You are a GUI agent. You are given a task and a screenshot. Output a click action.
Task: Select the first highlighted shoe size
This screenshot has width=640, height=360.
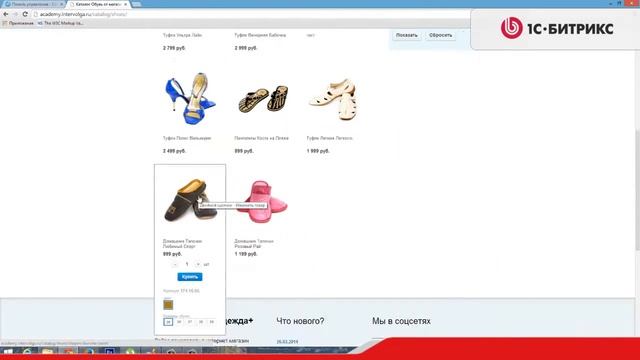point(168,322)
